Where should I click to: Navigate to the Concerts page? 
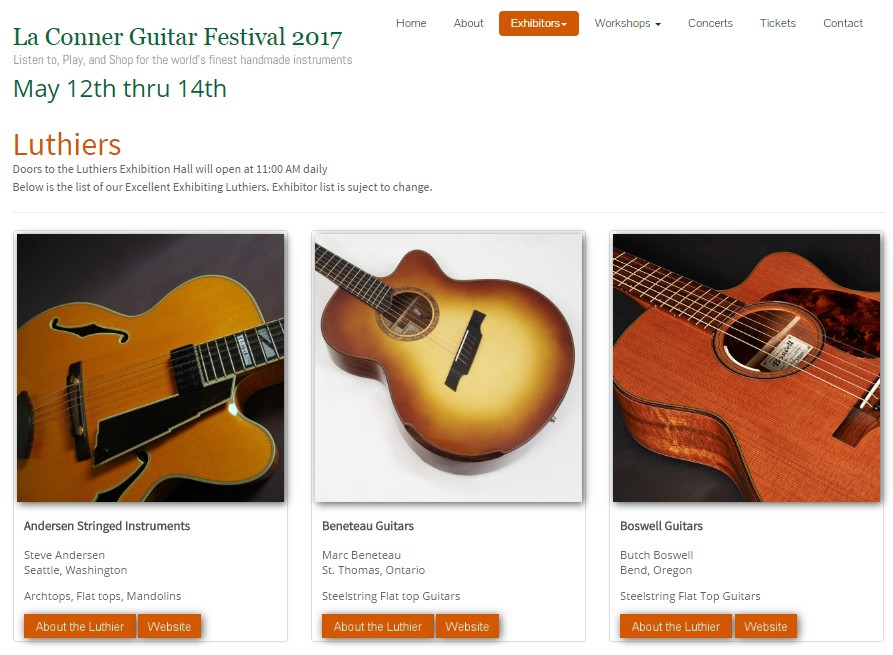point(710,23)
